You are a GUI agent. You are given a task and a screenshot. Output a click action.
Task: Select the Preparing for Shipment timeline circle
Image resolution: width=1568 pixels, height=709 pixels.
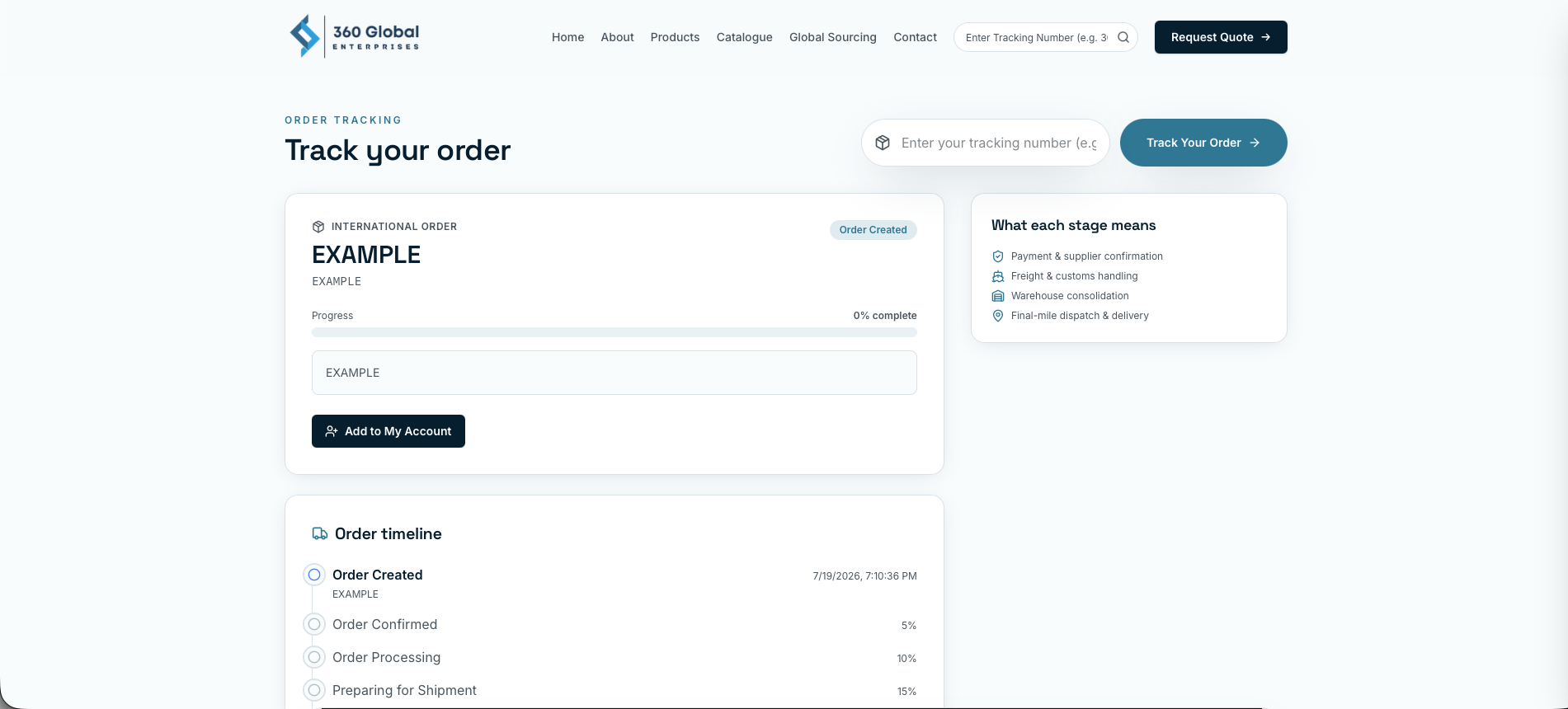314,690
